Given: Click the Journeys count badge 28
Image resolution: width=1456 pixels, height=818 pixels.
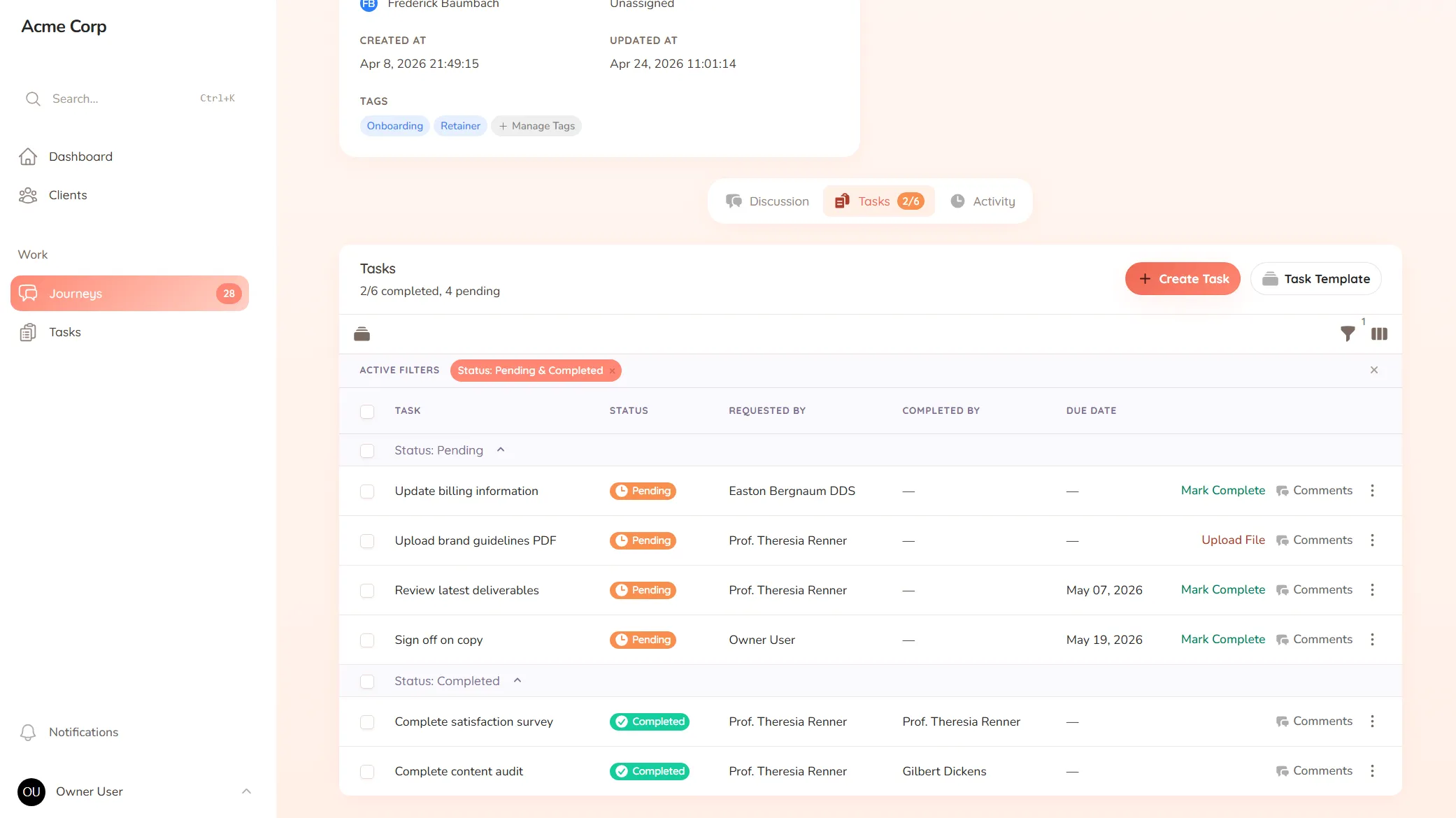Looking at the screenshot, I should coord(229,294).
